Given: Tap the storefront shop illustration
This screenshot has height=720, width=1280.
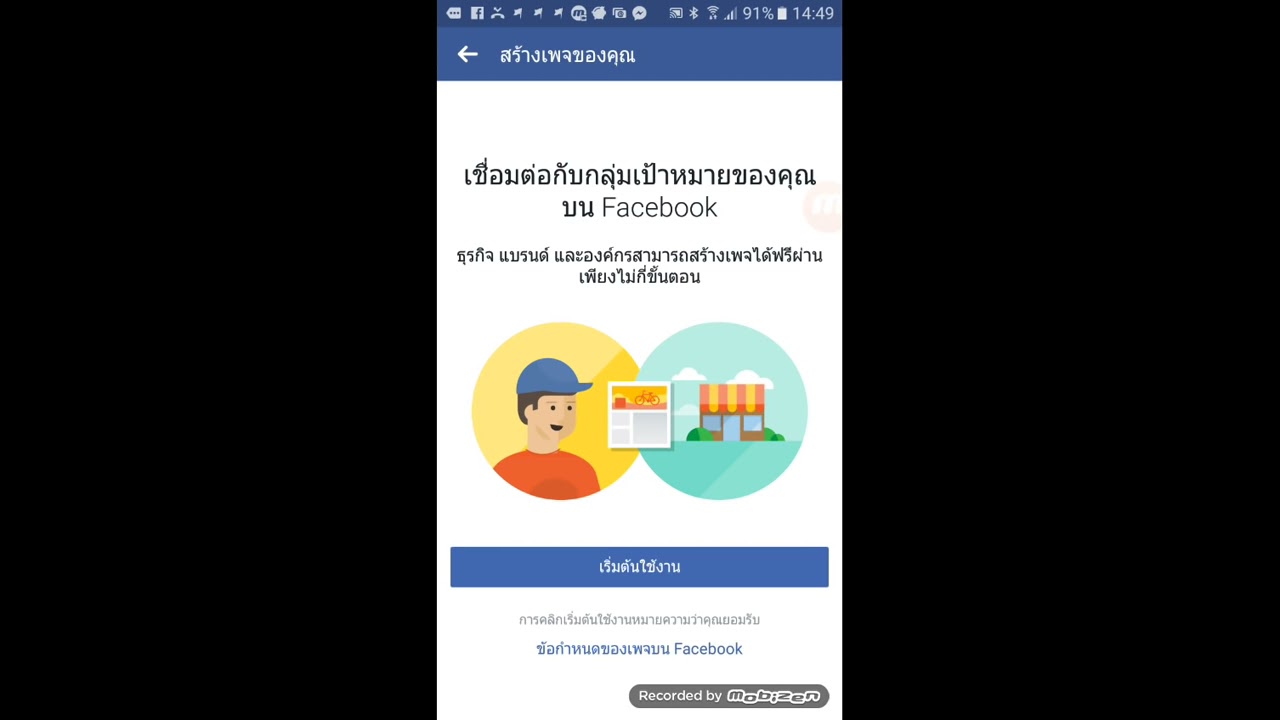Looking at the screenshot, I should (x=732, y=410).
